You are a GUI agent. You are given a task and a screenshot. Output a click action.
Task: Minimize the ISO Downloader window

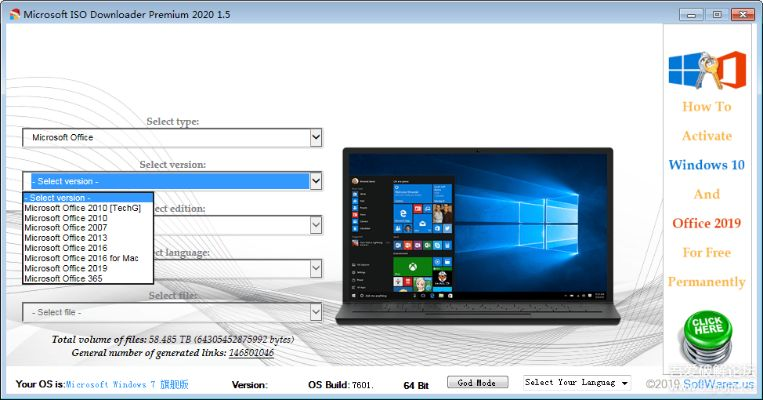691,15
